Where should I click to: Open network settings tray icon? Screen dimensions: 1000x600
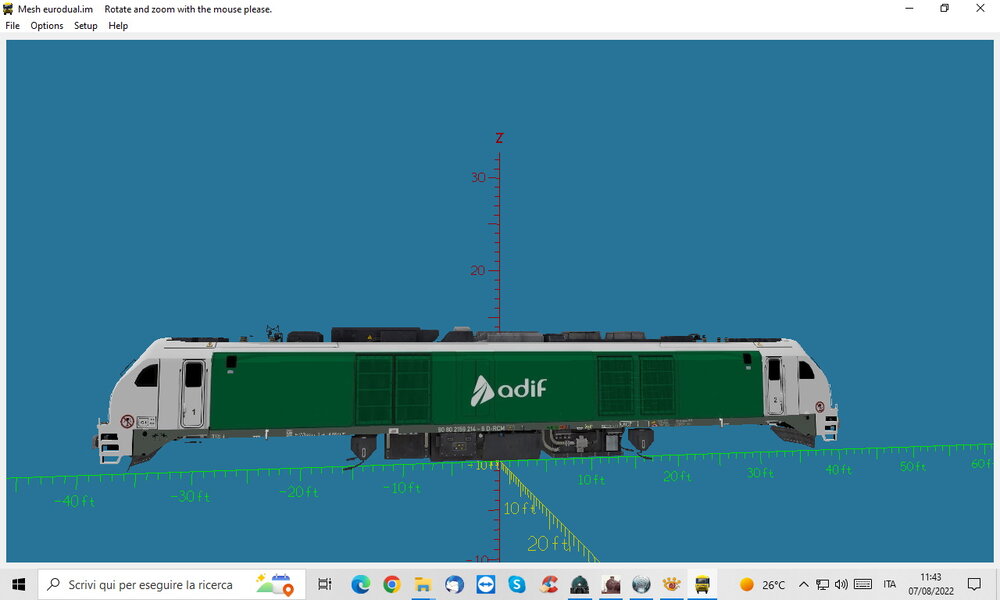click(x=823, y=584)
